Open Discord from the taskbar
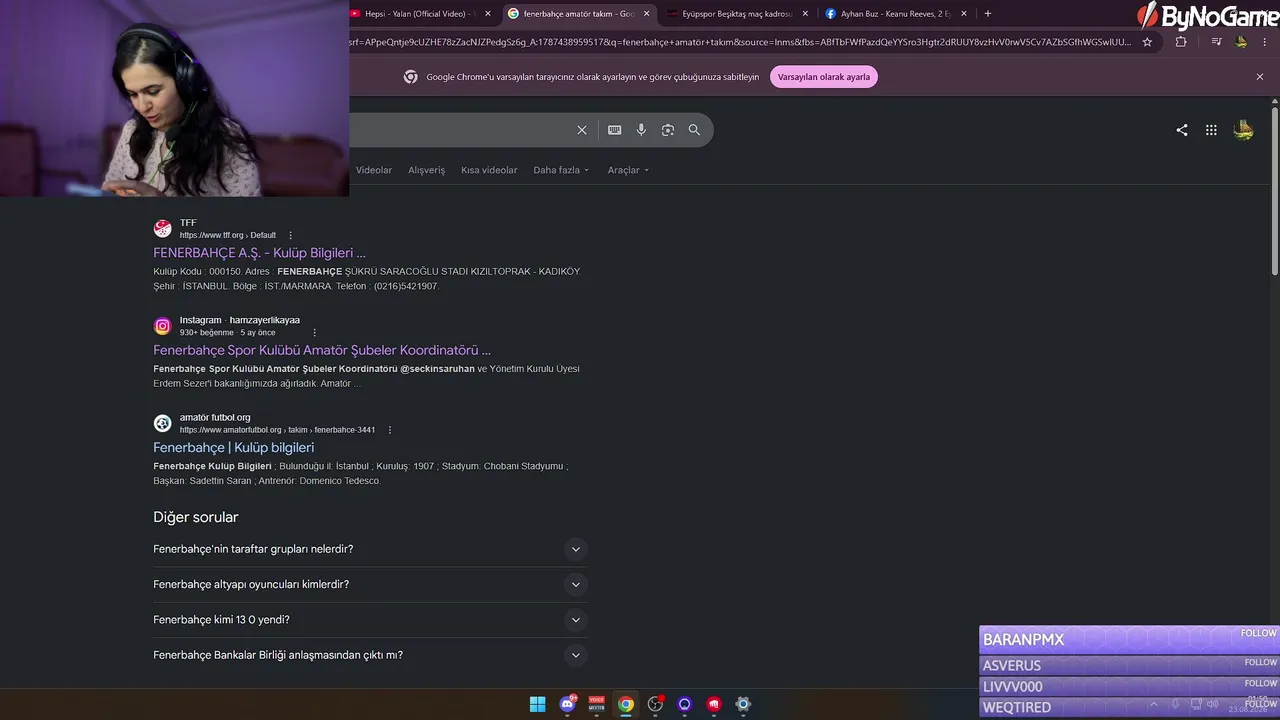 pyautogui.click(x=568, y=704)
